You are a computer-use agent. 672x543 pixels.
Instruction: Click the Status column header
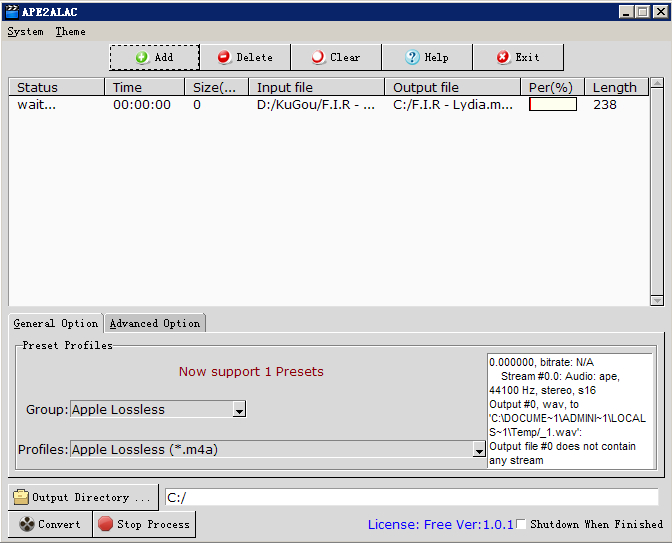[x=56, y=87]
